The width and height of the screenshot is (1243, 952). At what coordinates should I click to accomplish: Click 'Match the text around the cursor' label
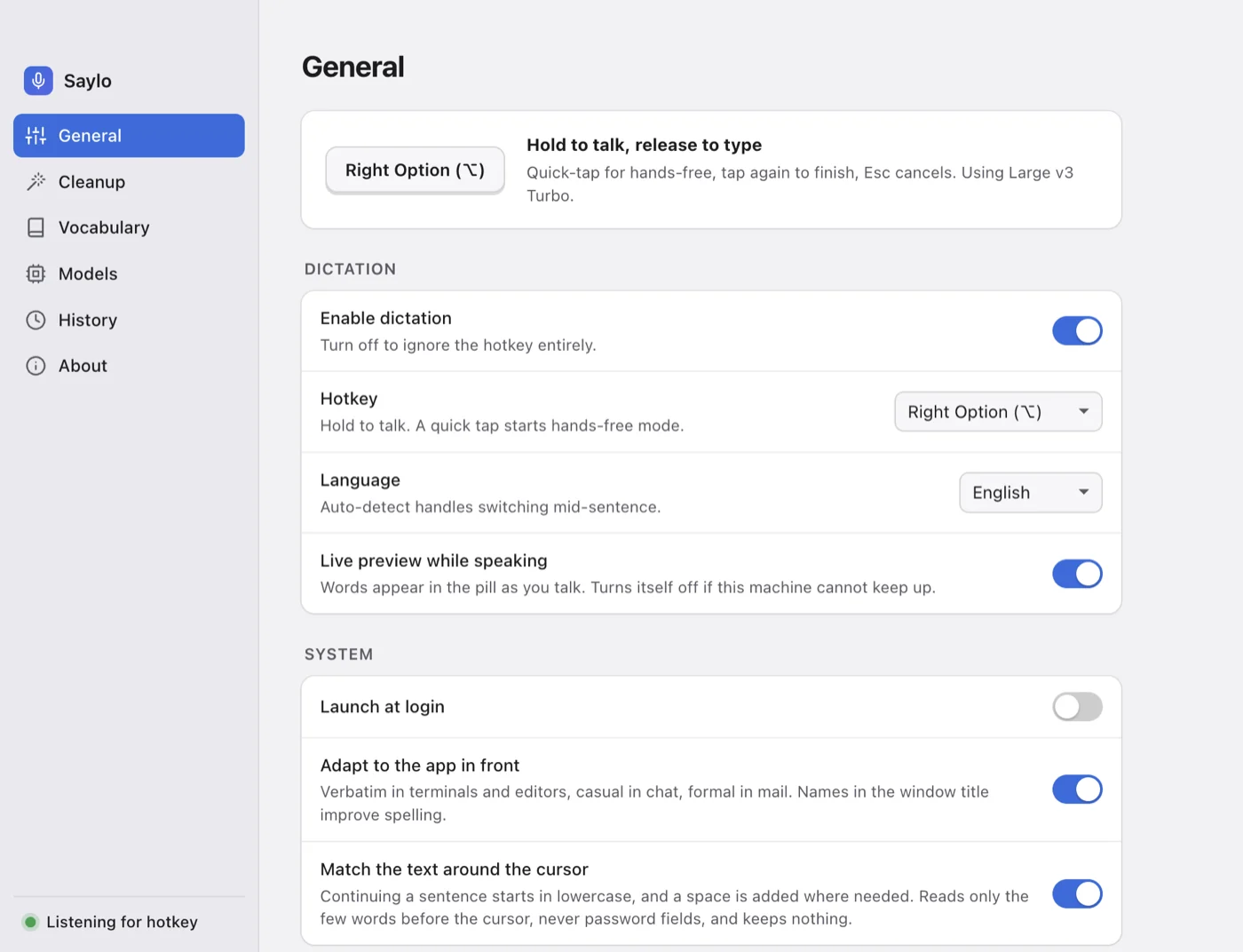(x=454, y=869)
